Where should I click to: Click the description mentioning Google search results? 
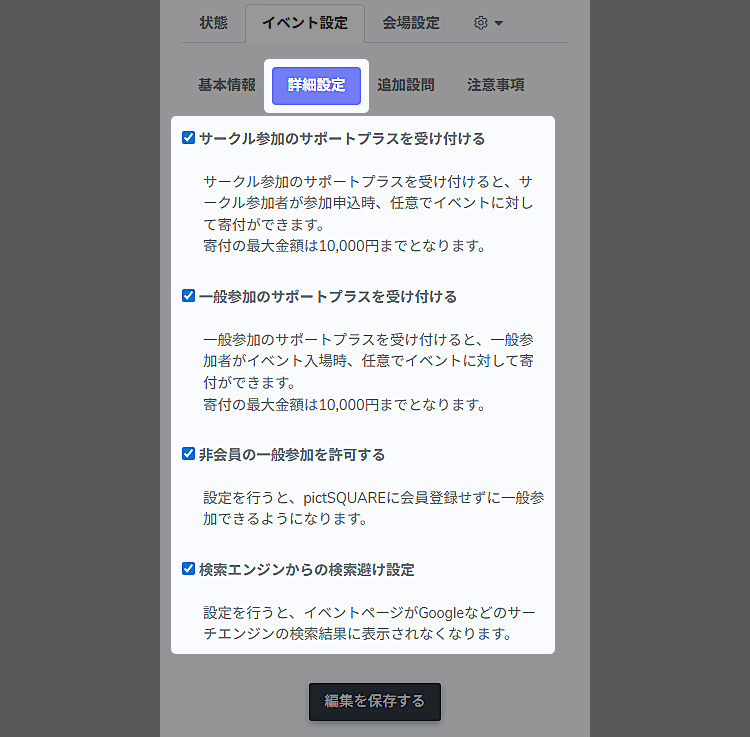pos(373,623)
